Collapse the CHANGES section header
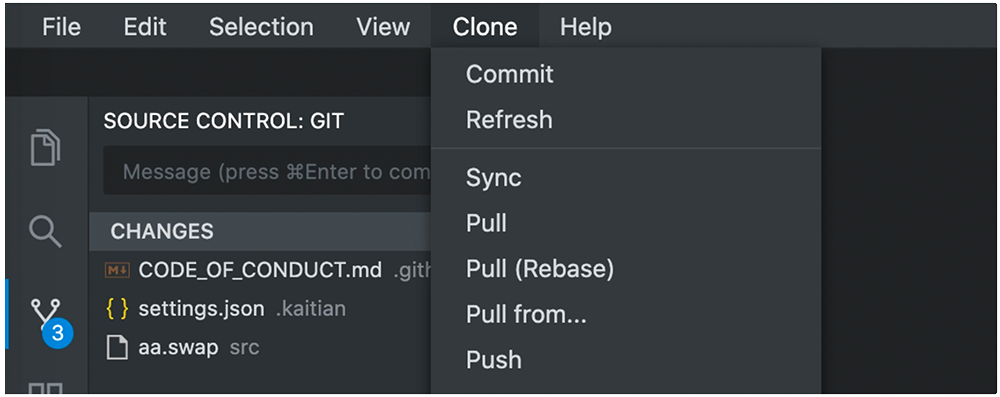 click(x=260, y=231)
